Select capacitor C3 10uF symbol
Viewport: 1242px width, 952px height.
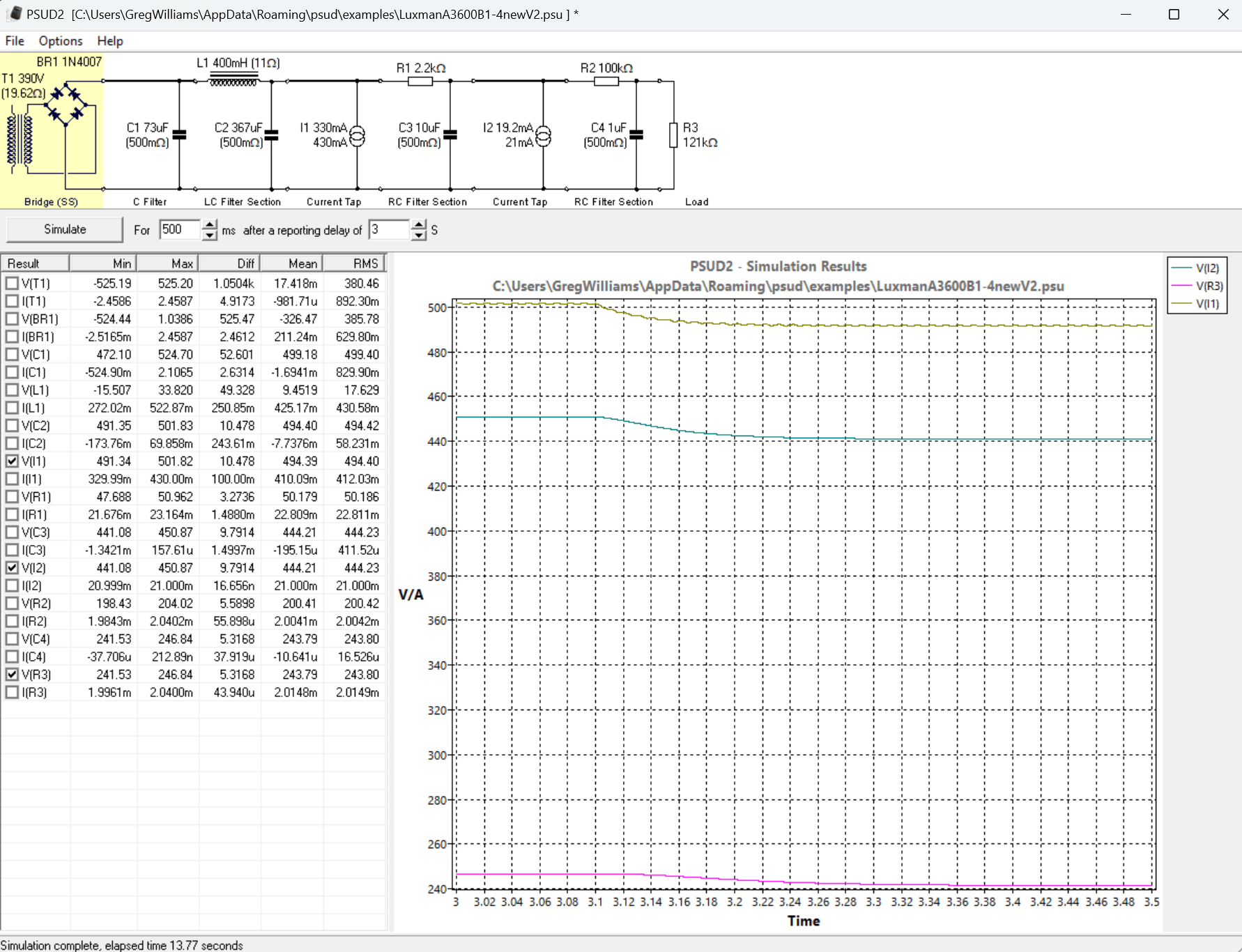pyautogui.click(x=450, y=135)
